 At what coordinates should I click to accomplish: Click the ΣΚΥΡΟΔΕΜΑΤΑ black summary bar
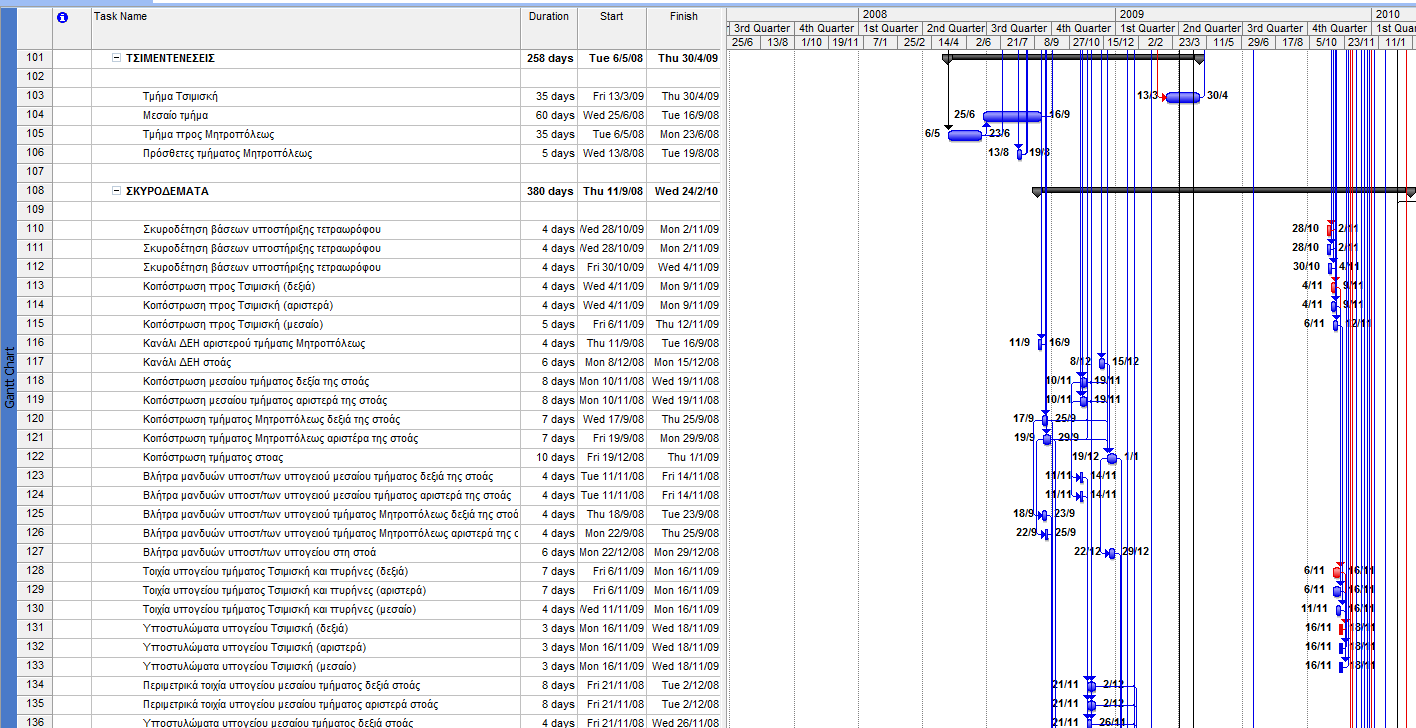(x=1224, y=189)
